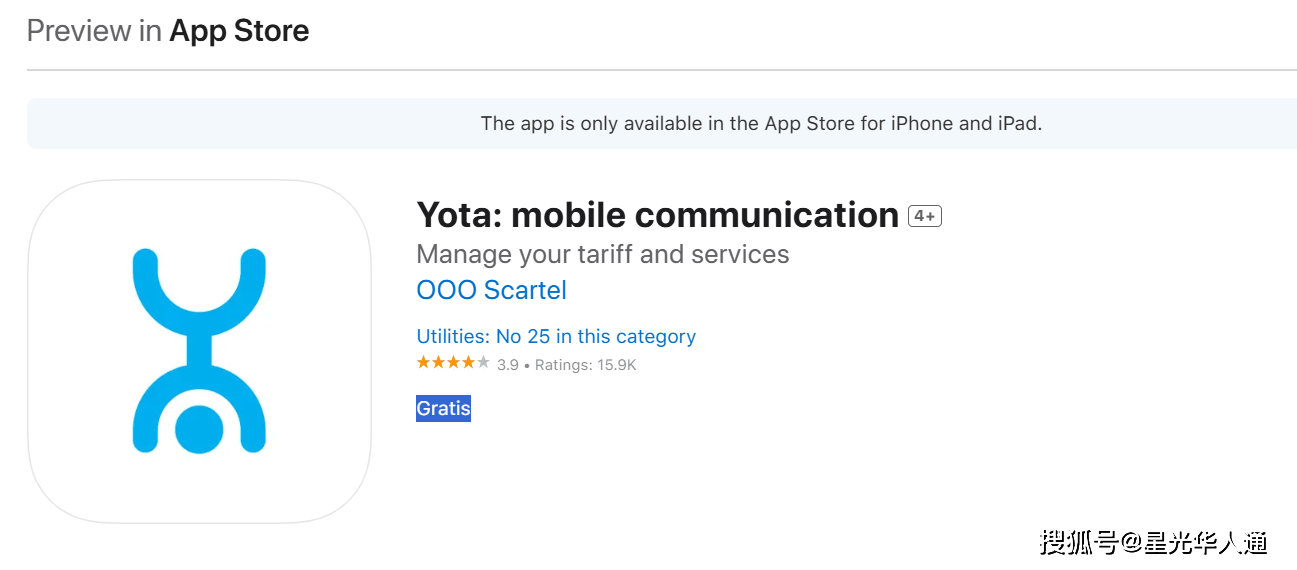
Task: Click the Ratings: 15.9K count text
Action: (x=585, y=365)
